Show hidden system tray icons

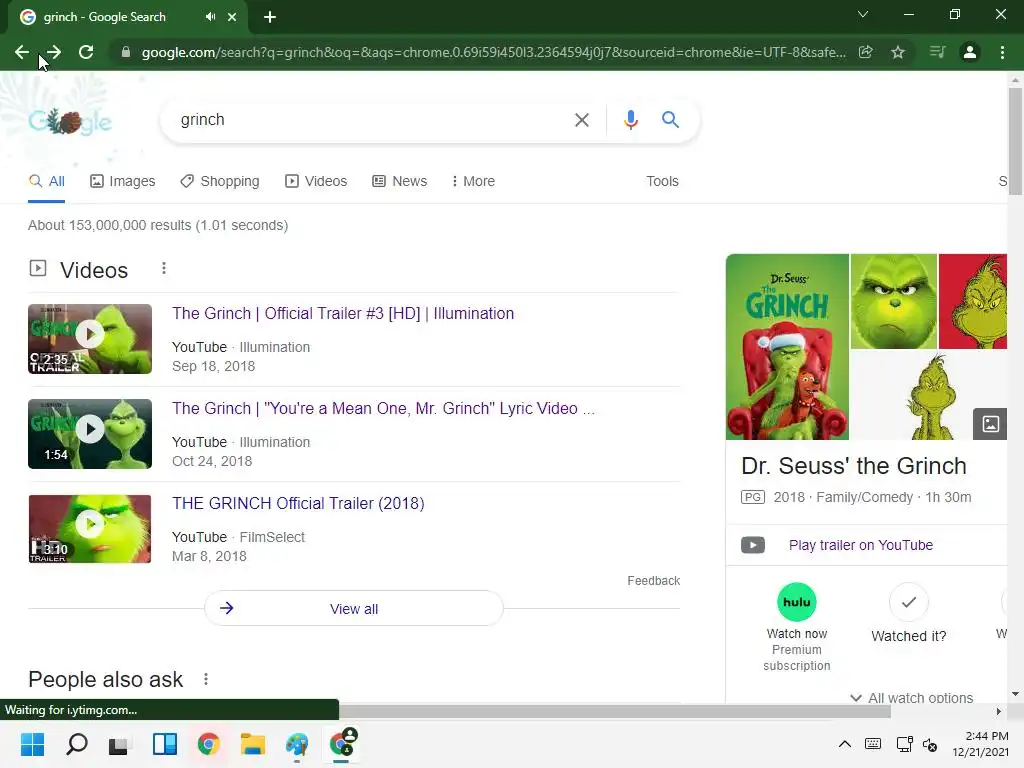[844, 744]
